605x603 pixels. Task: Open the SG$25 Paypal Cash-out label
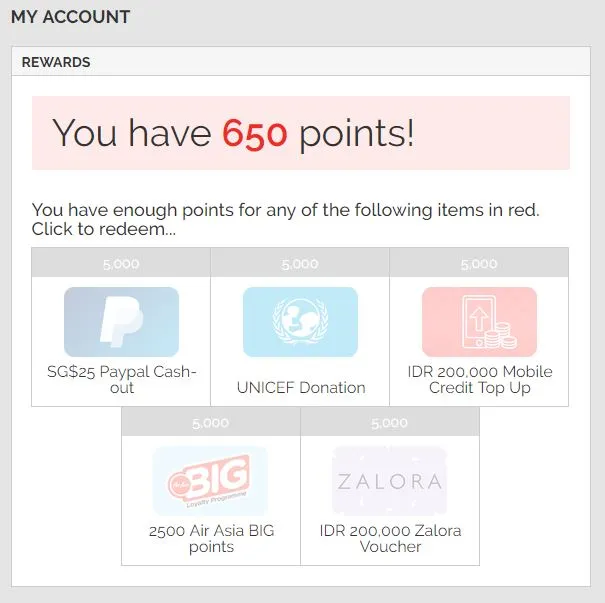click(x=121, y=379)
